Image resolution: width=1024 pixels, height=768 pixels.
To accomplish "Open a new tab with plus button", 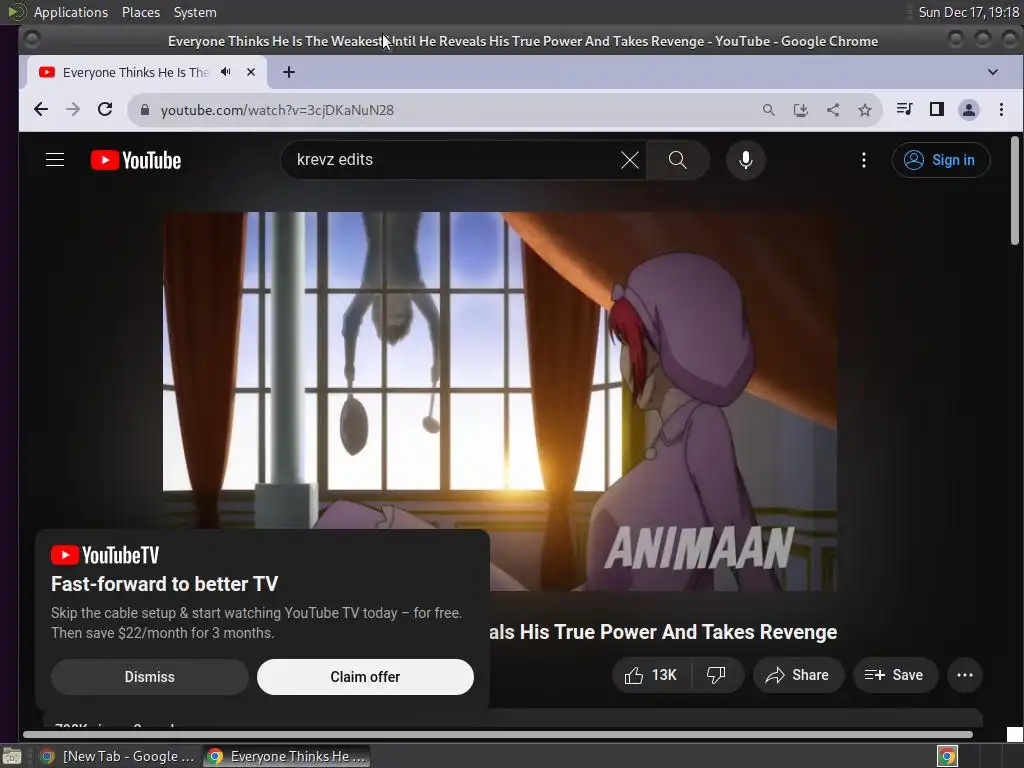I will [x=289, y=72].
